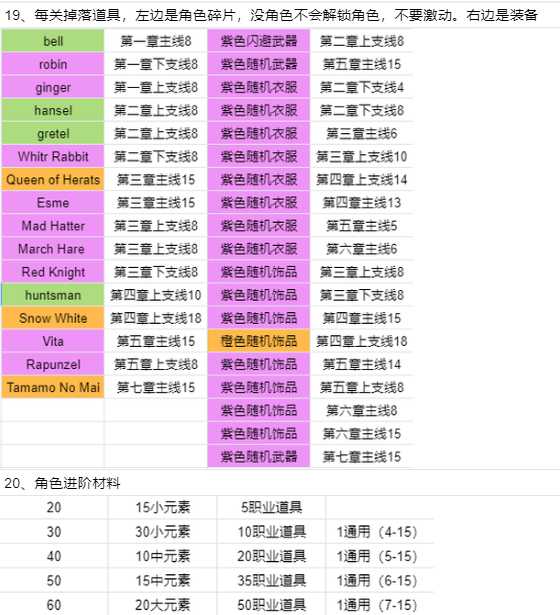Image resolution: width=560 pixels, height=615 pixels.
Task: Select the 'Whitr Rabbit' cell
Action: [x=53, y=156]
